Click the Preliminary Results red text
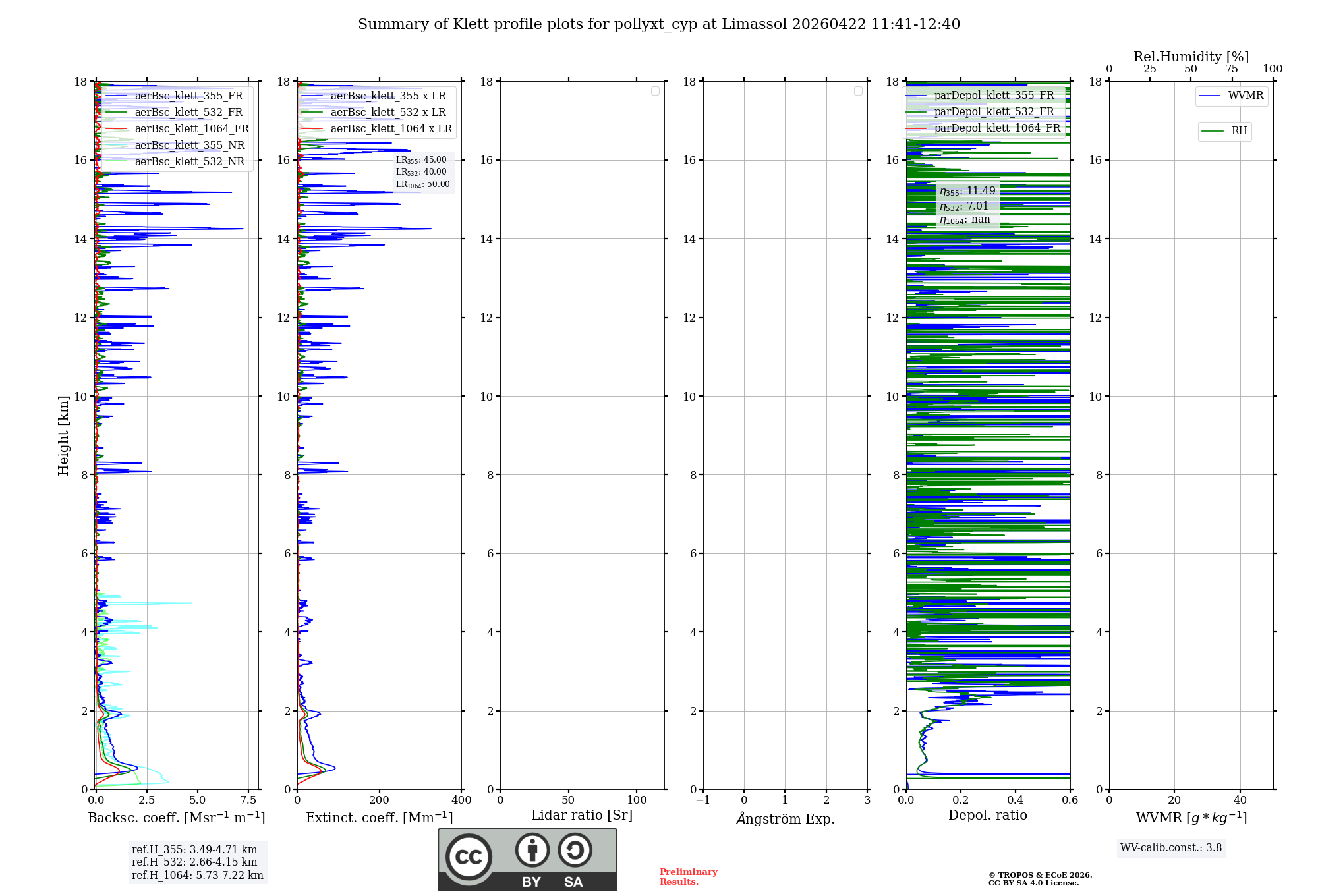The image size is (1318, 896). (688, 876)
